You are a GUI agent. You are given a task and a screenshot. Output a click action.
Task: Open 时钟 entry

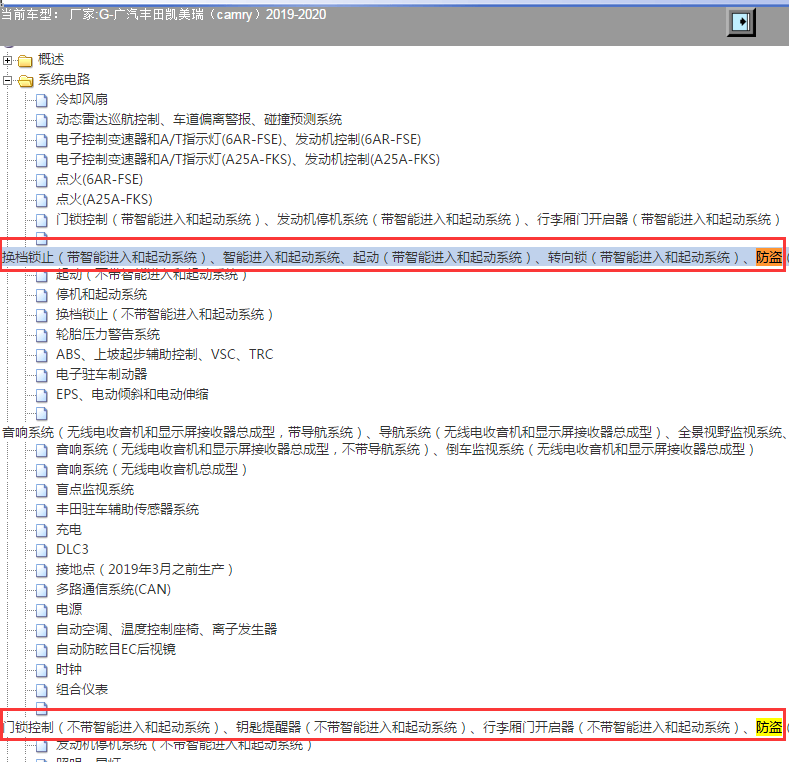click(x=68, y=669)
